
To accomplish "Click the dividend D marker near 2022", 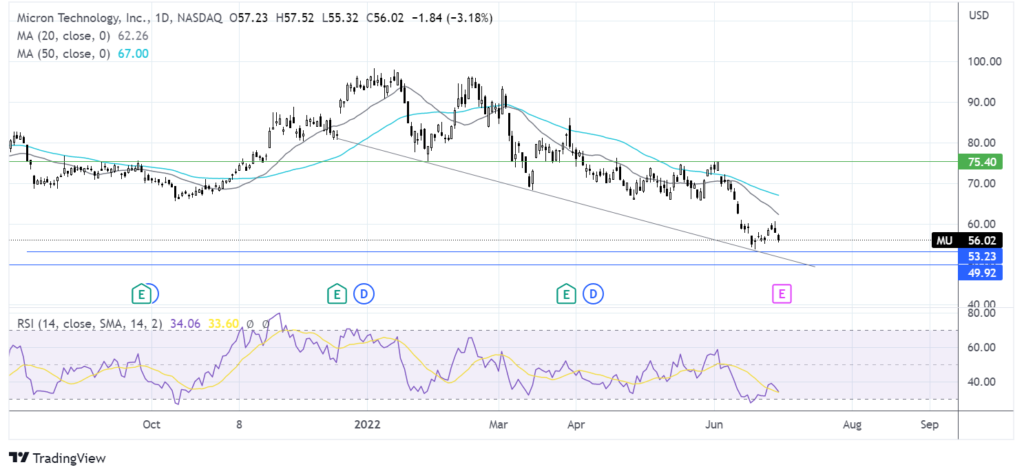I will click(x=363, y=294).
